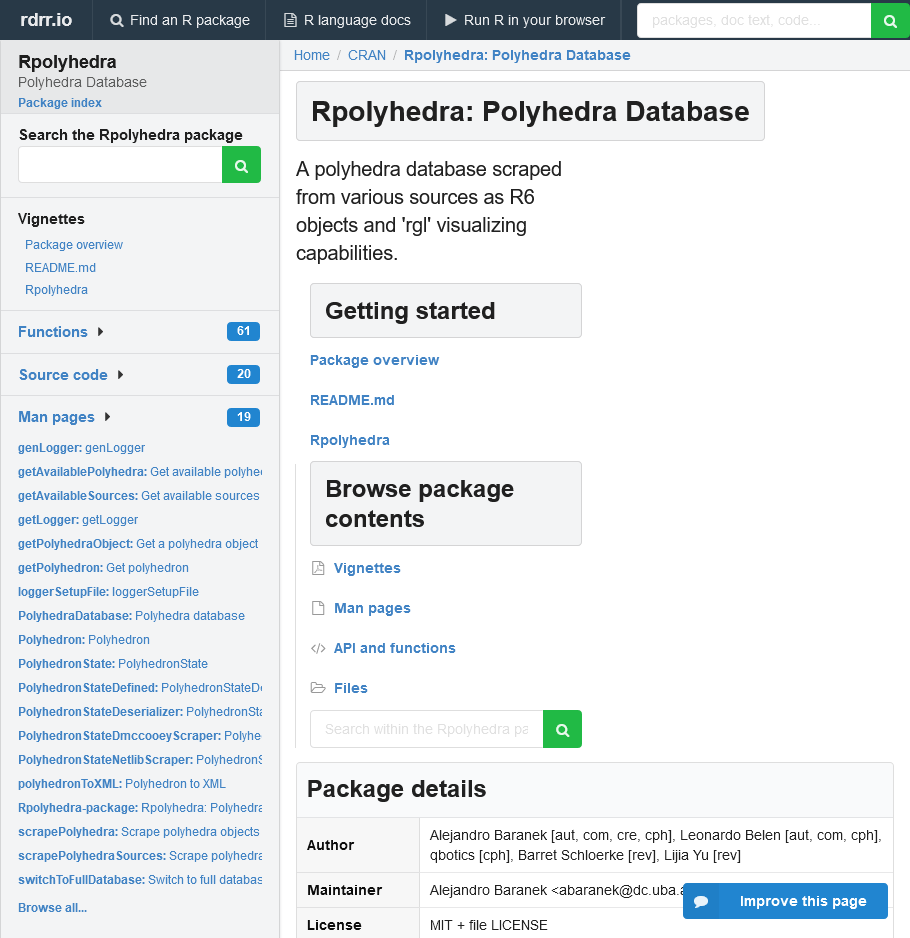Click the document icon beside R language docs
Screen dimensions: 910x938
coord(290,20)
